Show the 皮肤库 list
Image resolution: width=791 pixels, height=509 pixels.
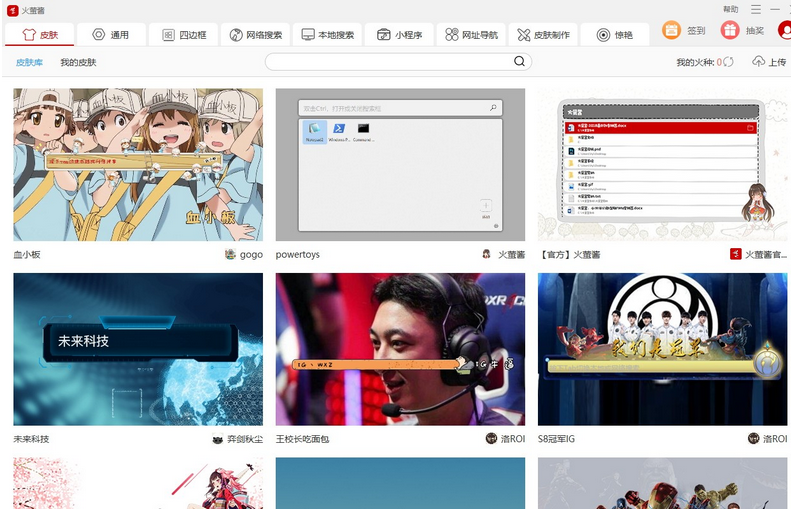(x=29, y=62)
